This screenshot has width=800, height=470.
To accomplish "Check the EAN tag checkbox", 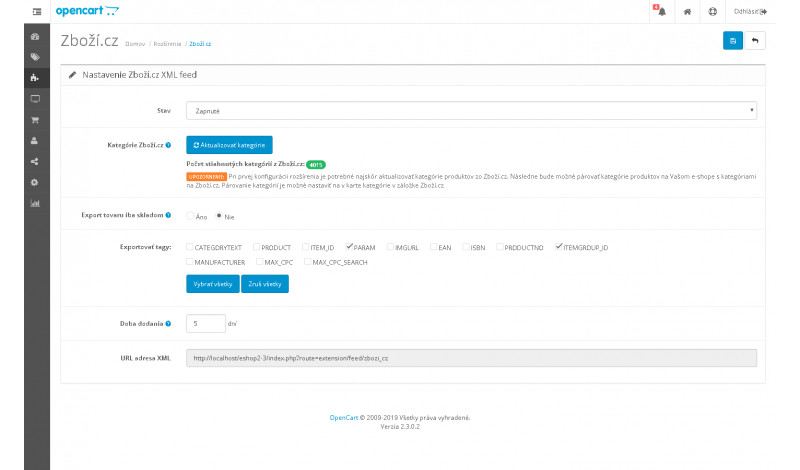I will pos(434,247).
